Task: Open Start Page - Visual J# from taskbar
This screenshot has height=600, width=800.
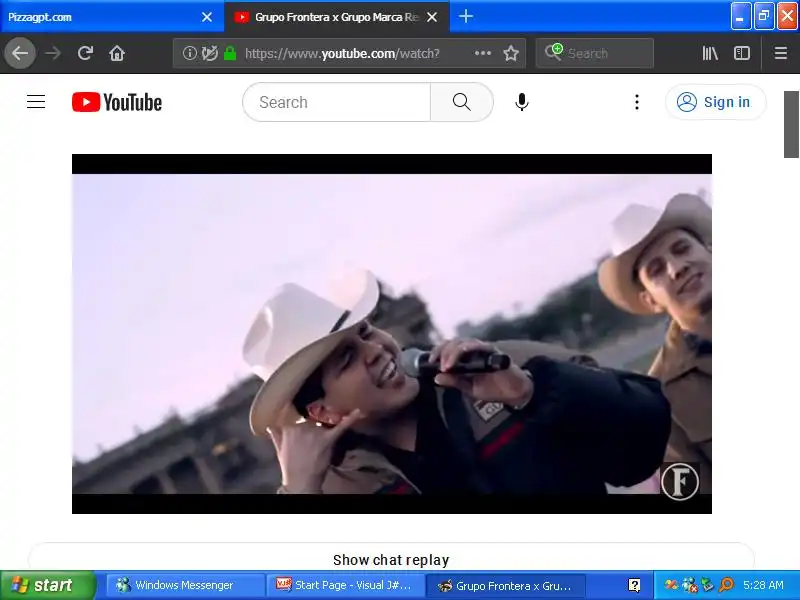Action: click(x=345, y=585)
